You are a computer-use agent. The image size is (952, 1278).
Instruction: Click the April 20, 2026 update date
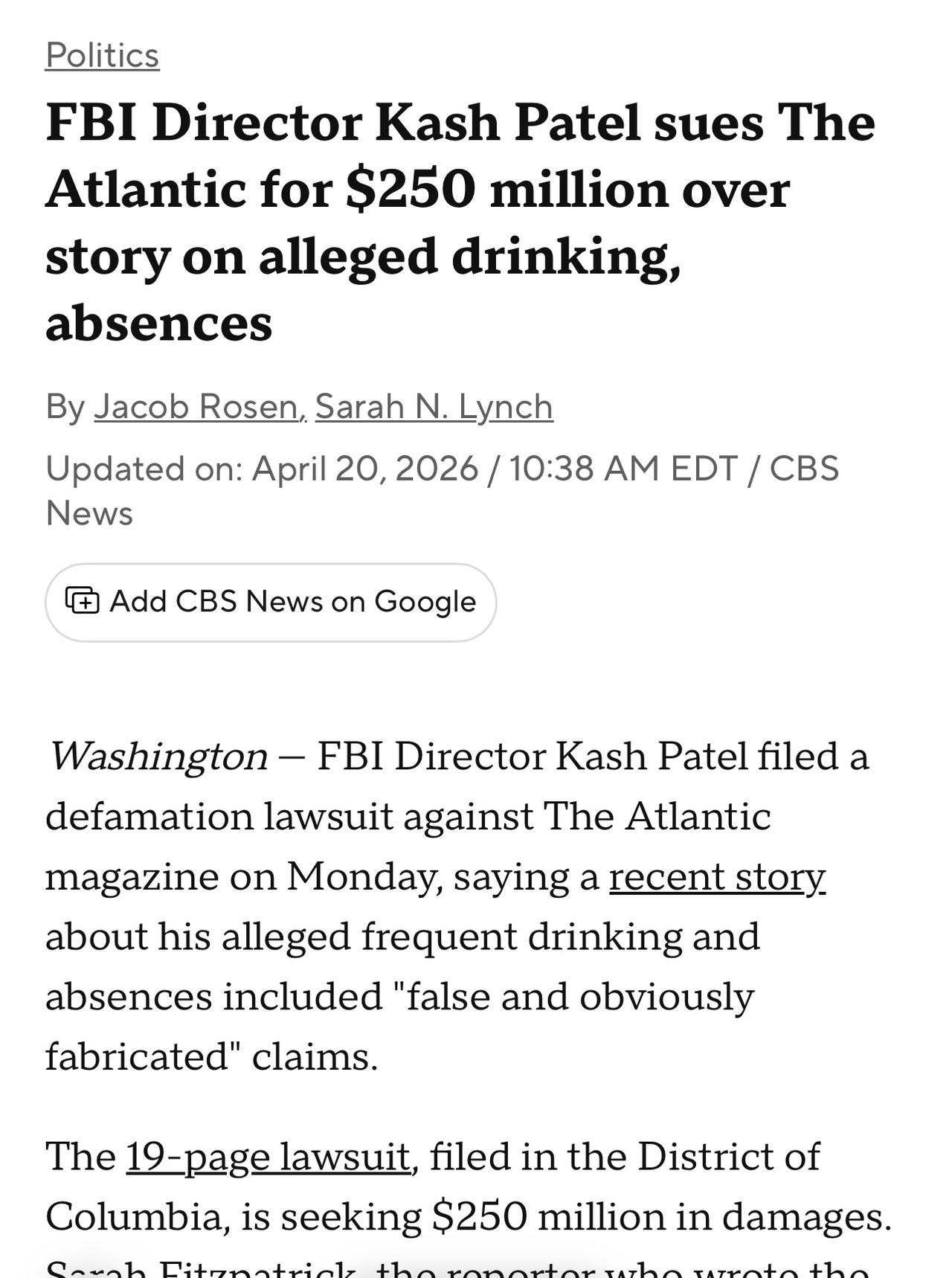coord(364,469)
